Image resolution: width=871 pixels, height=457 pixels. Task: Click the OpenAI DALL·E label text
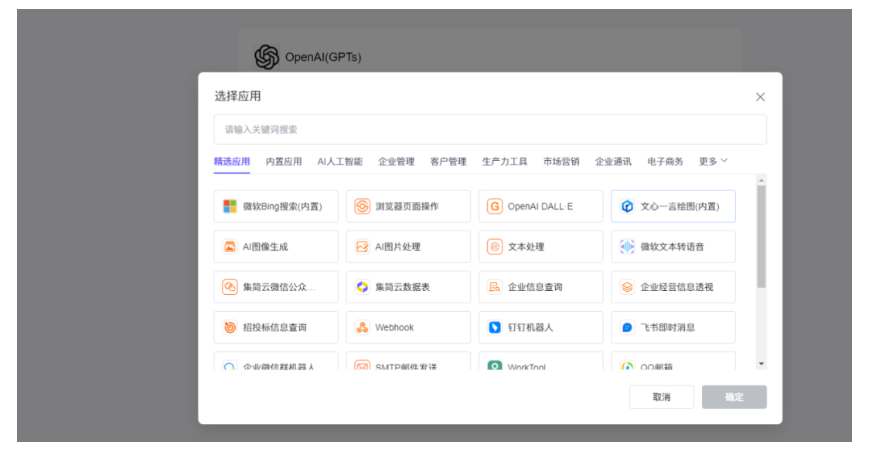[540, 207]
